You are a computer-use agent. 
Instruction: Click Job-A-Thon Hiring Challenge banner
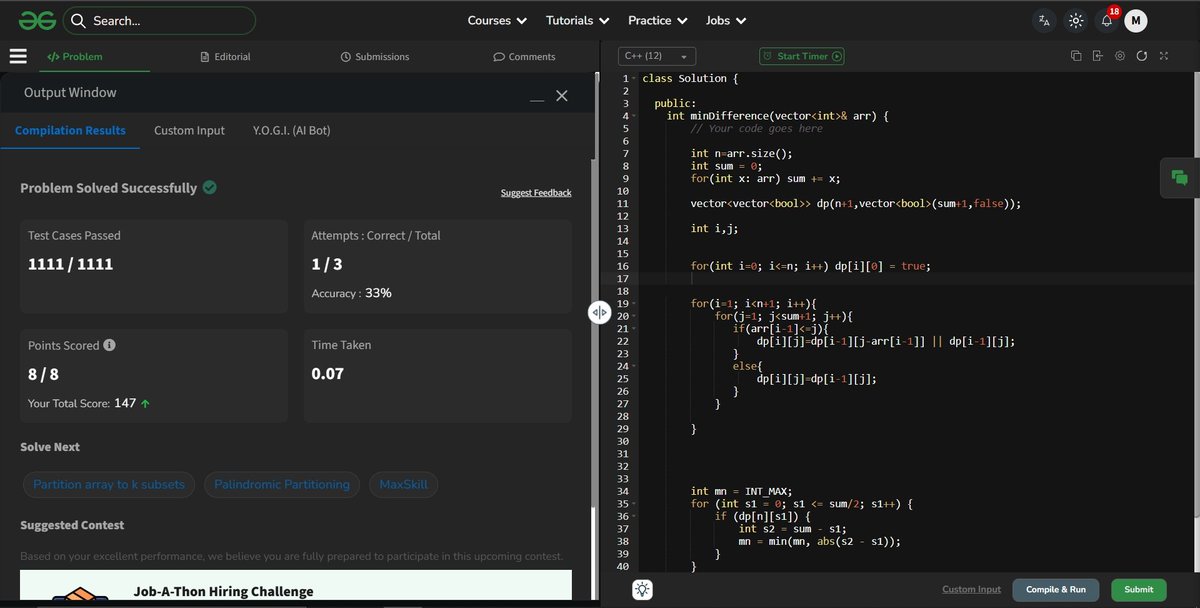[296, 586]
